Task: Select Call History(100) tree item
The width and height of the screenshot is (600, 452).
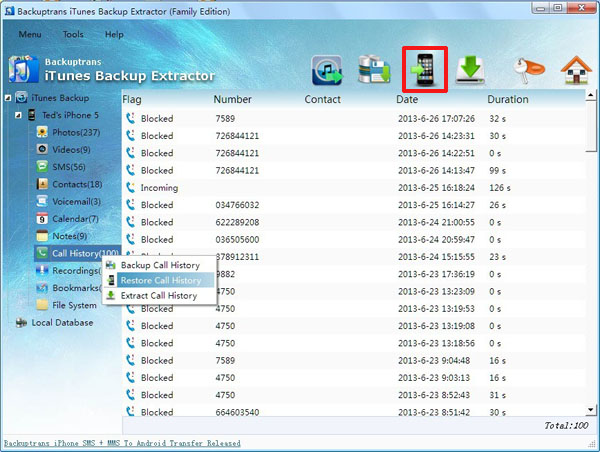Action: [x=77, y=253]
